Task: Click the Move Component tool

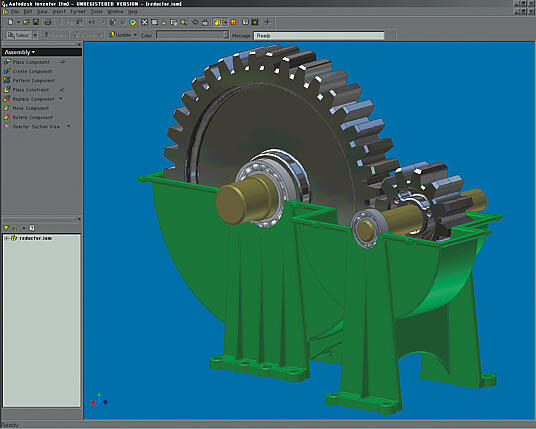Action: [27, 108]
